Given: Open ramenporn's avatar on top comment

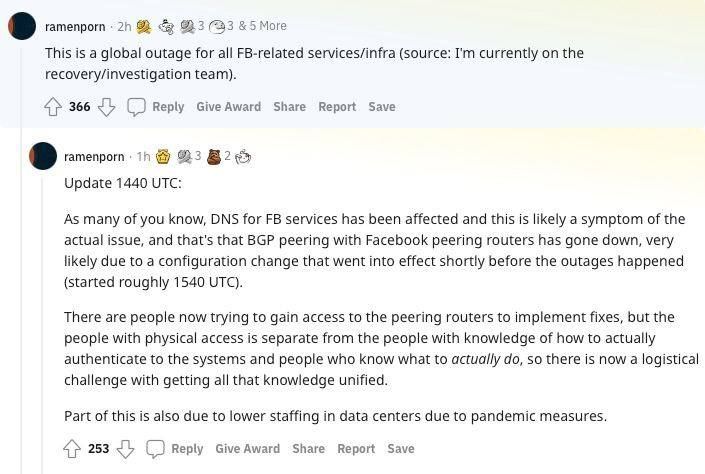Looking at the screenshot, I should point(22,26).
